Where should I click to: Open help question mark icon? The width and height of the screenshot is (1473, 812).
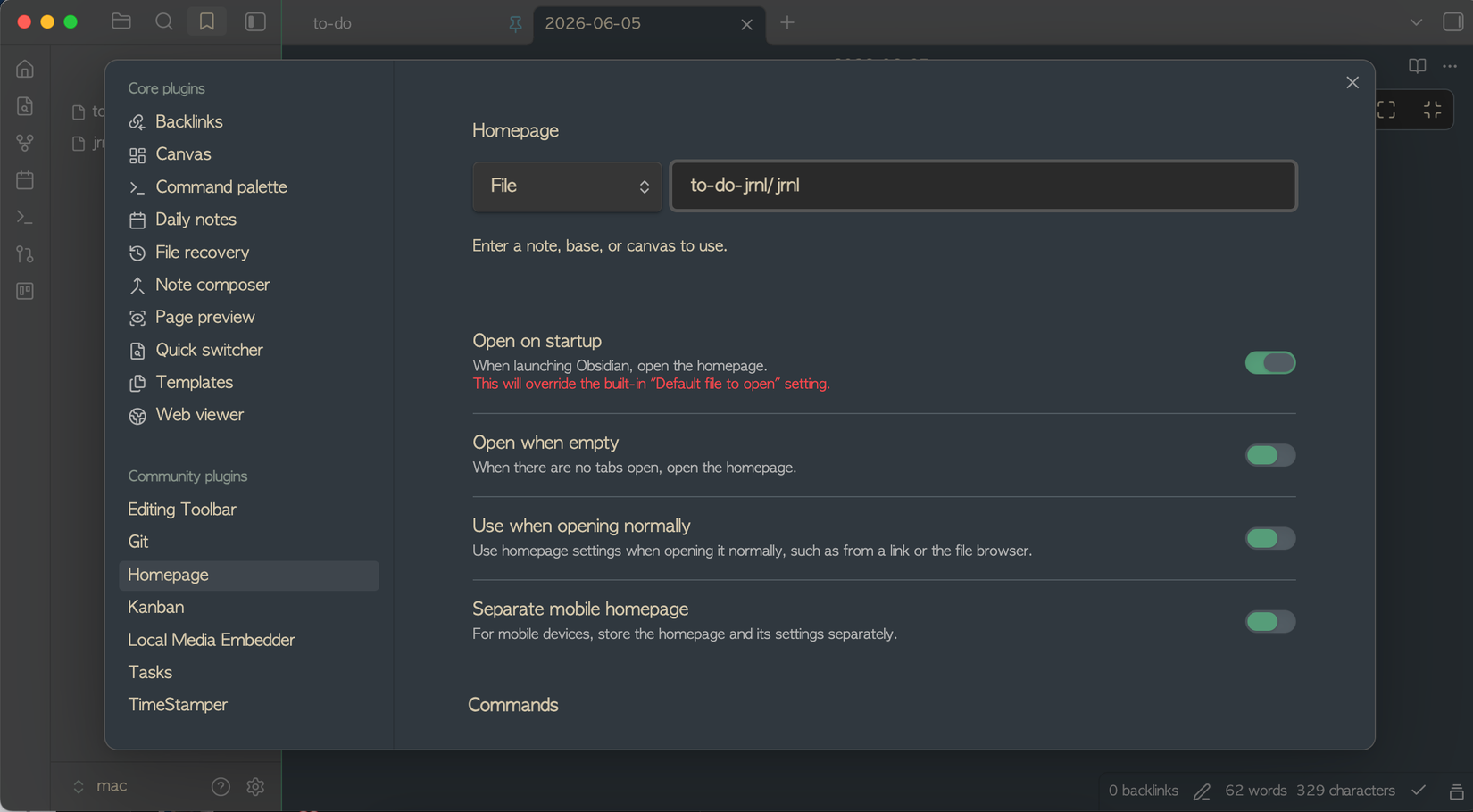221,786
